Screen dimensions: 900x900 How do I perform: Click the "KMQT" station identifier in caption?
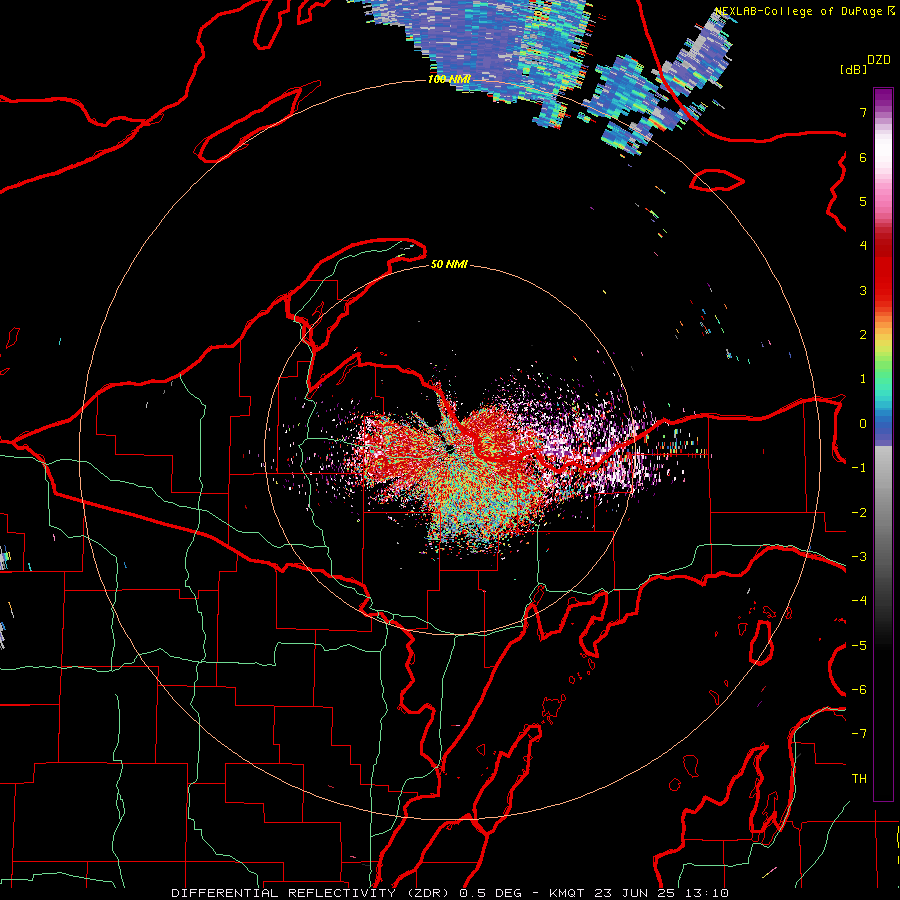tap(567, 893)
